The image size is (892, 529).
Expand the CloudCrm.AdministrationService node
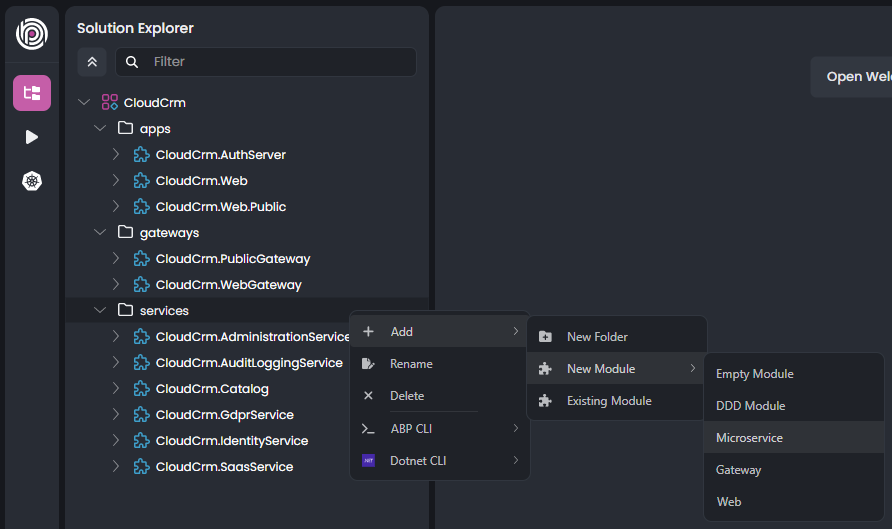[x=116, y=336]
